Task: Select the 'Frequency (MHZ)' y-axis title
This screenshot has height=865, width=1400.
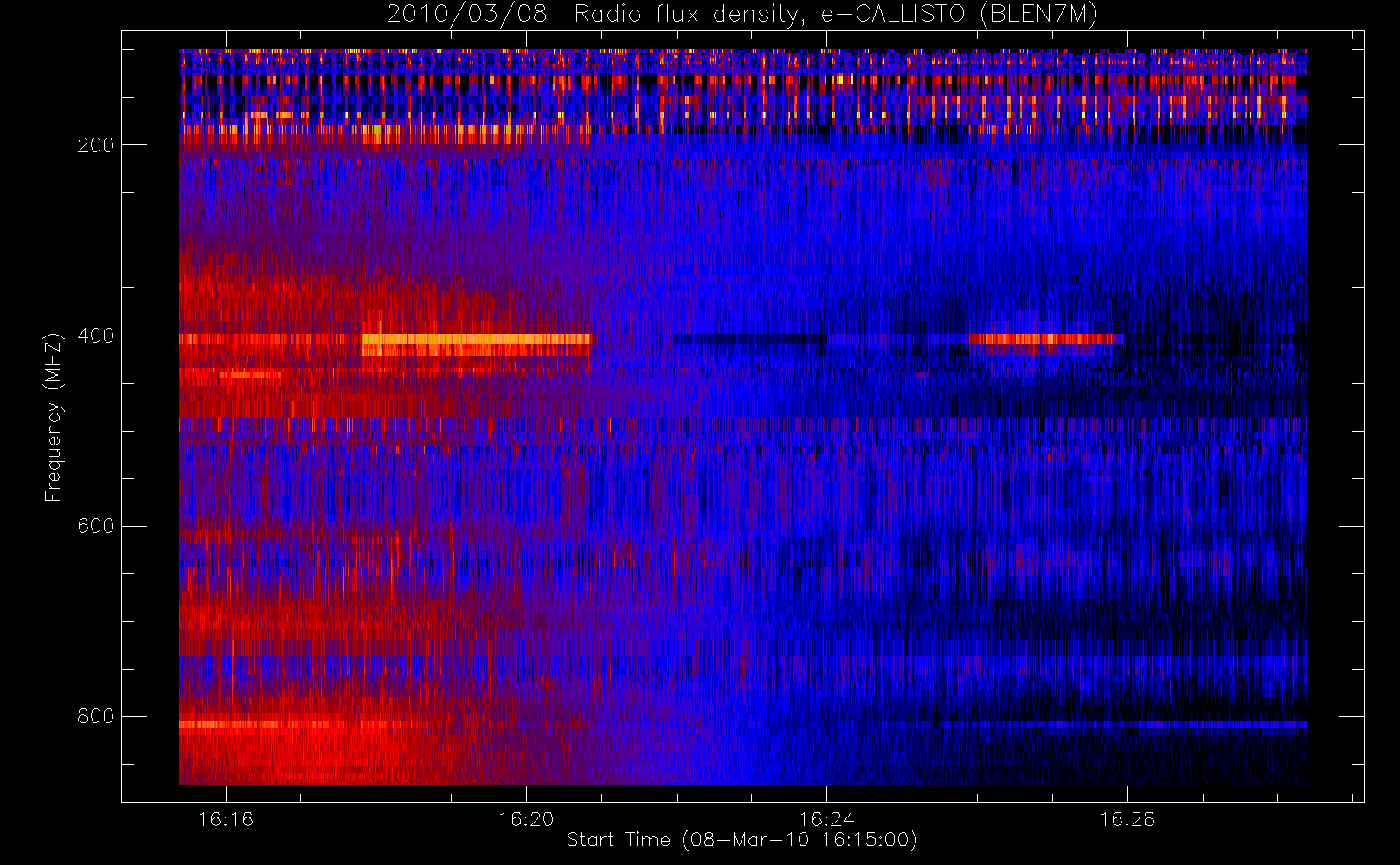Action: point(54,417)
